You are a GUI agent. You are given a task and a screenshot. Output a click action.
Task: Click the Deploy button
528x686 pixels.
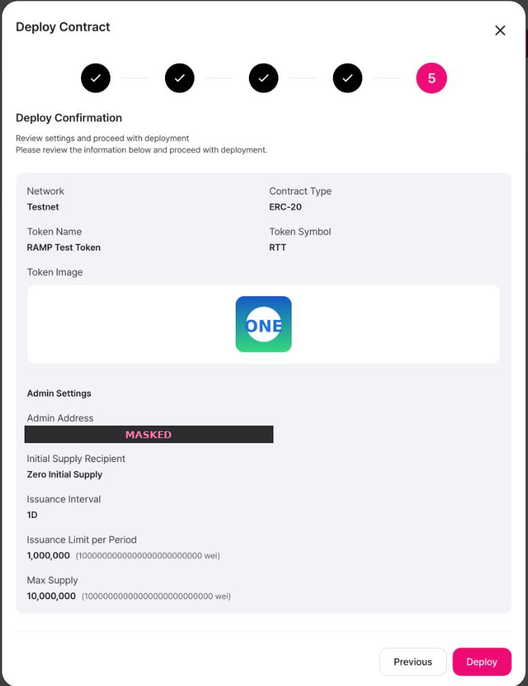click(x=482, y=662)
